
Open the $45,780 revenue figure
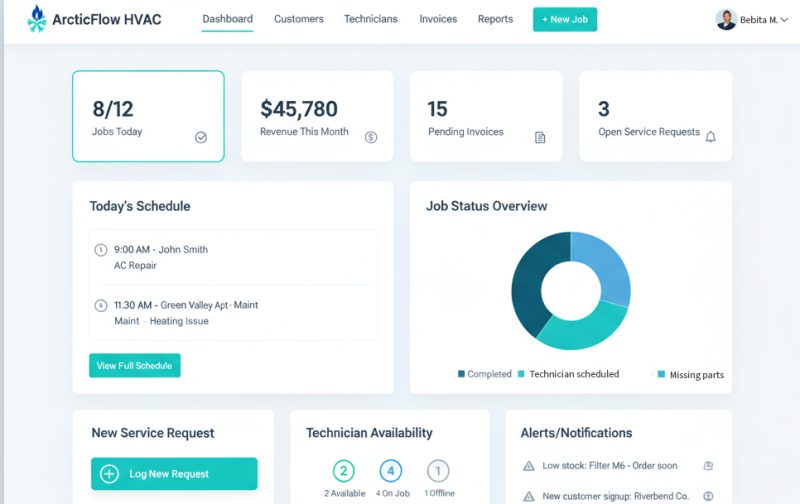point(298,109)
